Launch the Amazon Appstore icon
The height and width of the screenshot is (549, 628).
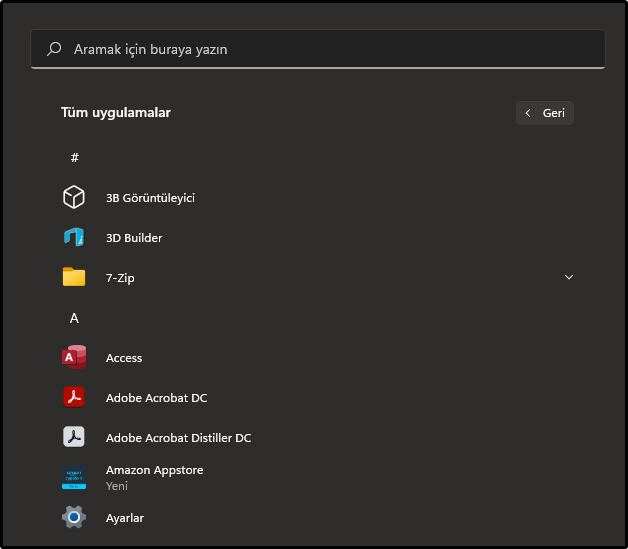pos(74,477)
